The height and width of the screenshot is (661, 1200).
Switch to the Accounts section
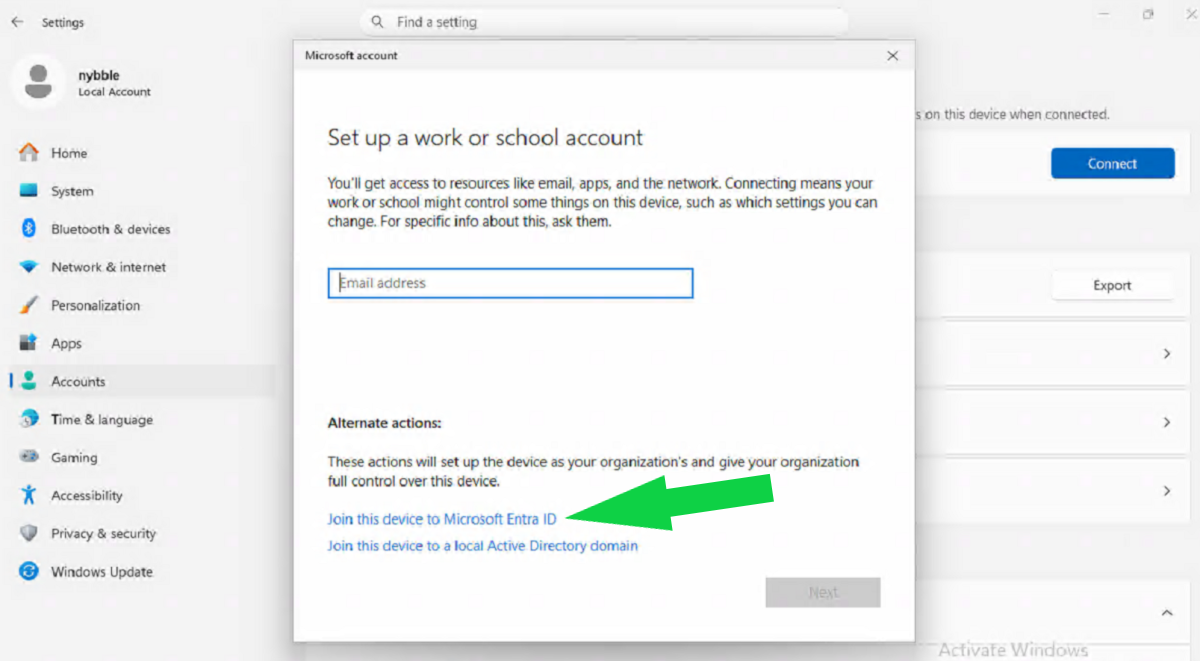pyautogui.click(x=77, y=381)
